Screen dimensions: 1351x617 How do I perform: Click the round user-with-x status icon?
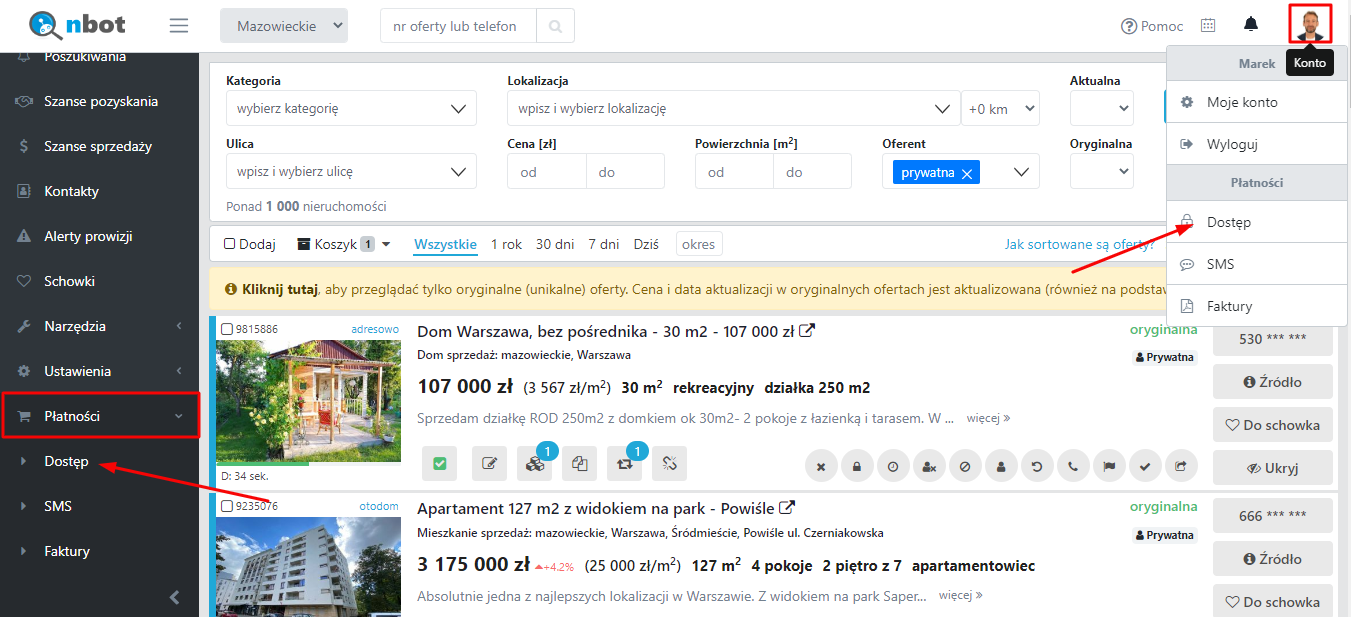pos(929,466)
